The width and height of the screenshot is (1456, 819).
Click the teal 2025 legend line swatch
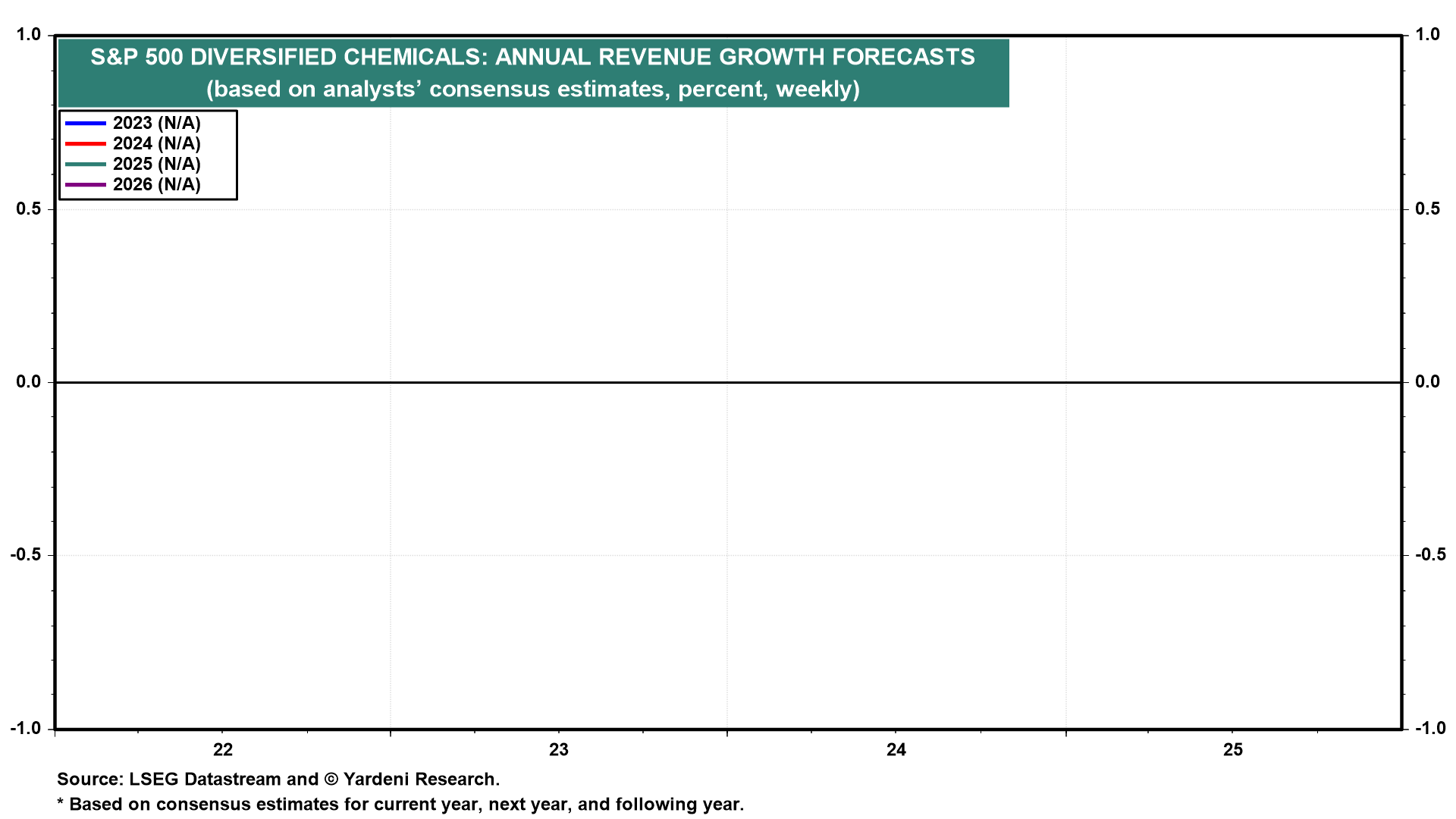point(86,164)
